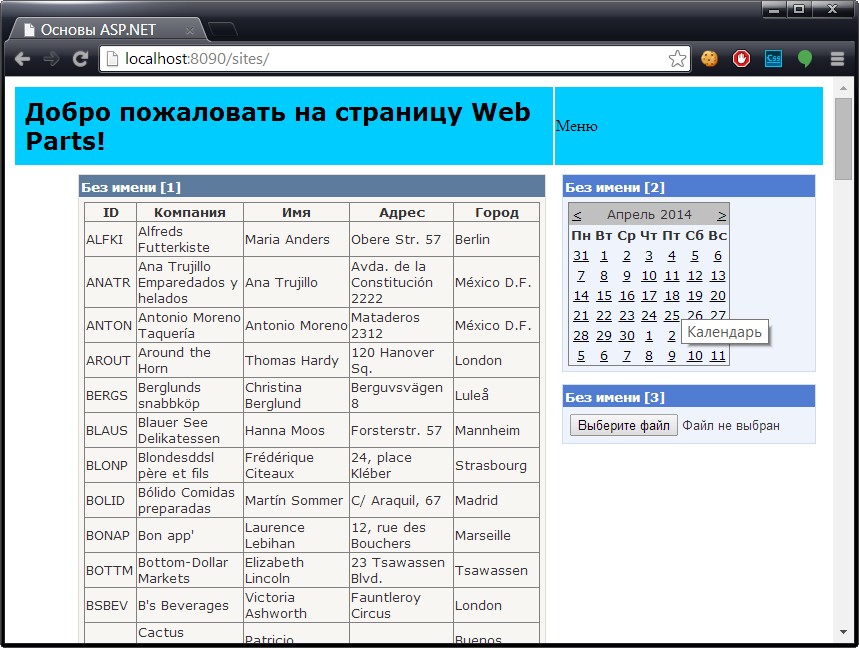Click the page icon in the address bar
The height and width of the screenshot is (648, 859).
112,59
